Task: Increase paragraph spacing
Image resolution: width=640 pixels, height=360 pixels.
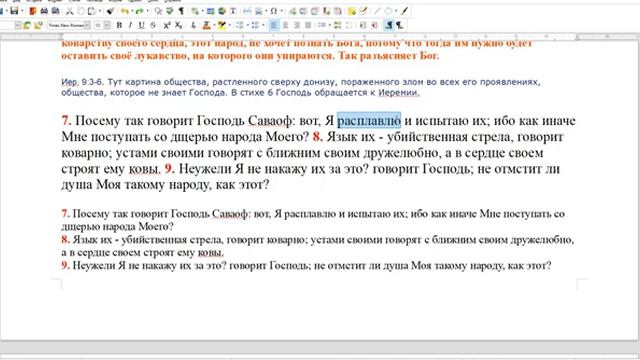Action: [338, 25]
